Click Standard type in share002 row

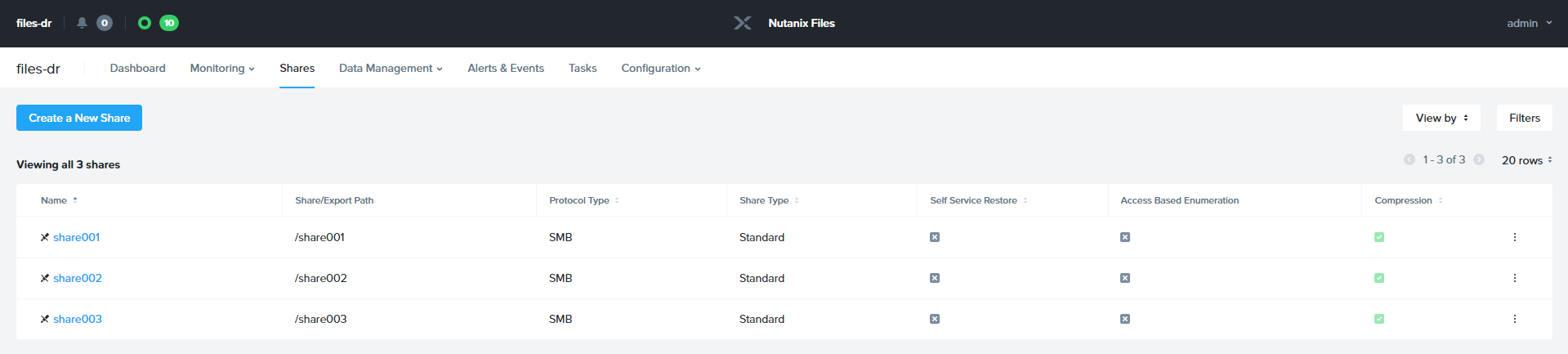coord(762,278)
